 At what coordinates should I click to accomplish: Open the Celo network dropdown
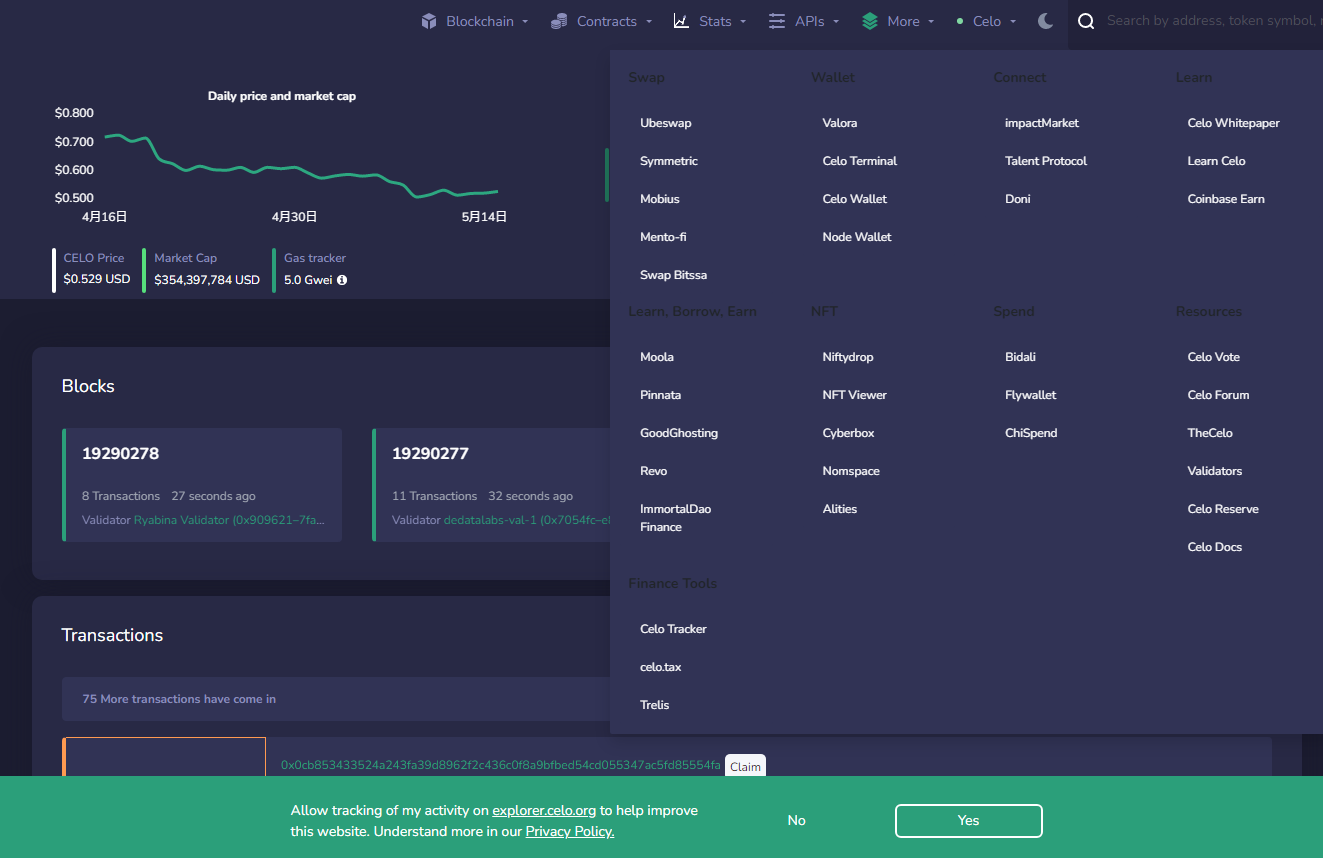pyautogui.click(x=987, y=21)
